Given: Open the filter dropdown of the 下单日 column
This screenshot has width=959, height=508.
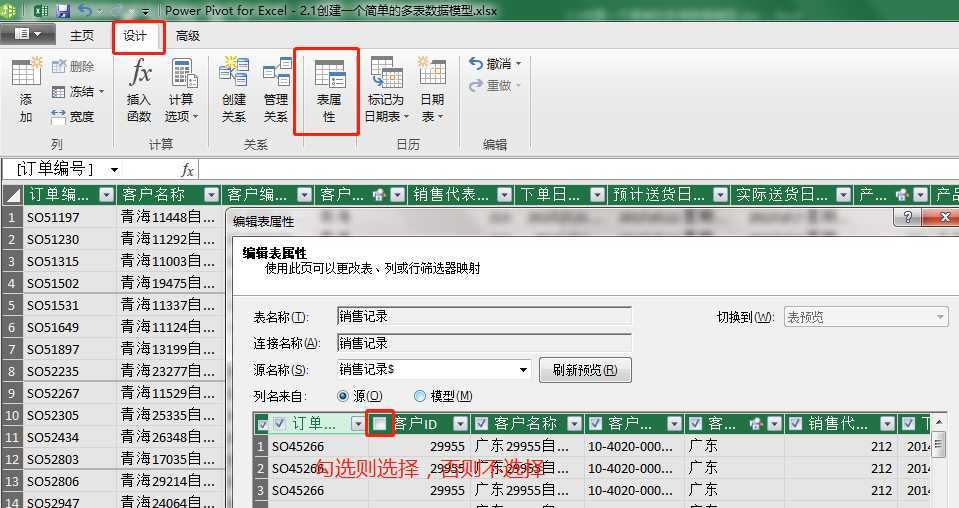Looking at the screenshot, I should (x=598, y=195).
